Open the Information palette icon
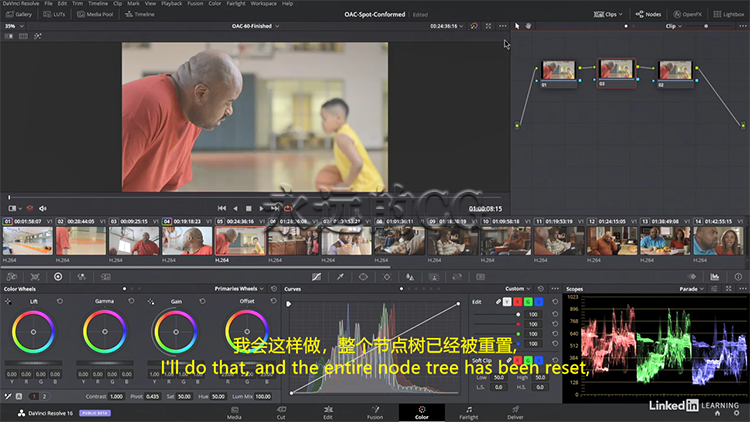Viewport: 750px width, 422px height. [x=738, y=277]
